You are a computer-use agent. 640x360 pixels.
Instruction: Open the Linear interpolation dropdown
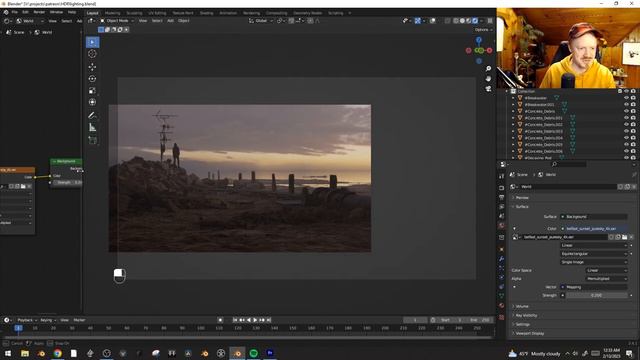(594, 245)
